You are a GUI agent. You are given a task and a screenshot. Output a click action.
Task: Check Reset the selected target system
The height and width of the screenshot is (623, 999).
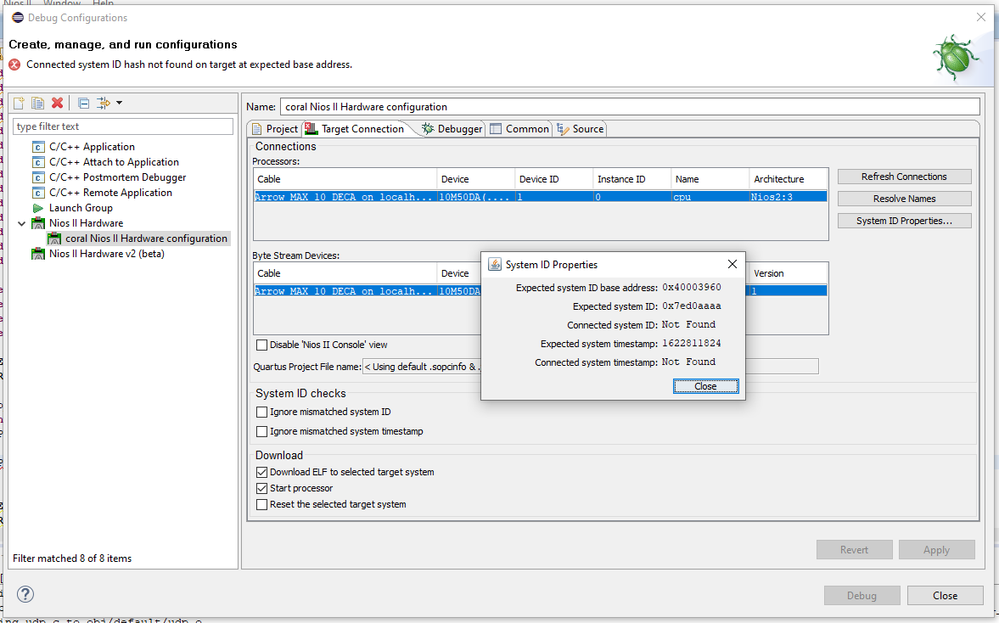click(262, 505)
